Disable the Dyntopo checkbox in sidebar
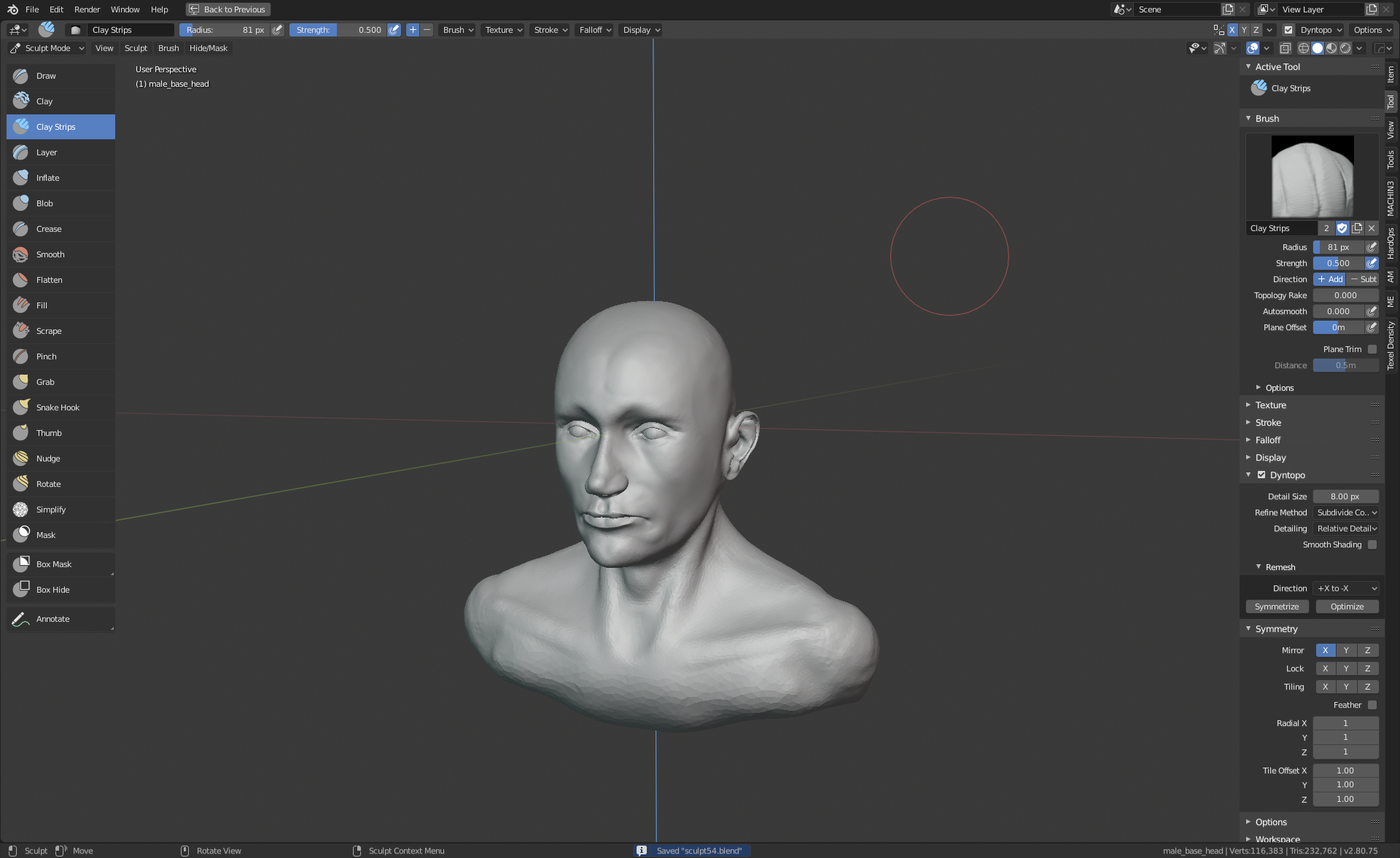Image resolution: width=1400 pixels, height=858 pixels. [1261, 475]
